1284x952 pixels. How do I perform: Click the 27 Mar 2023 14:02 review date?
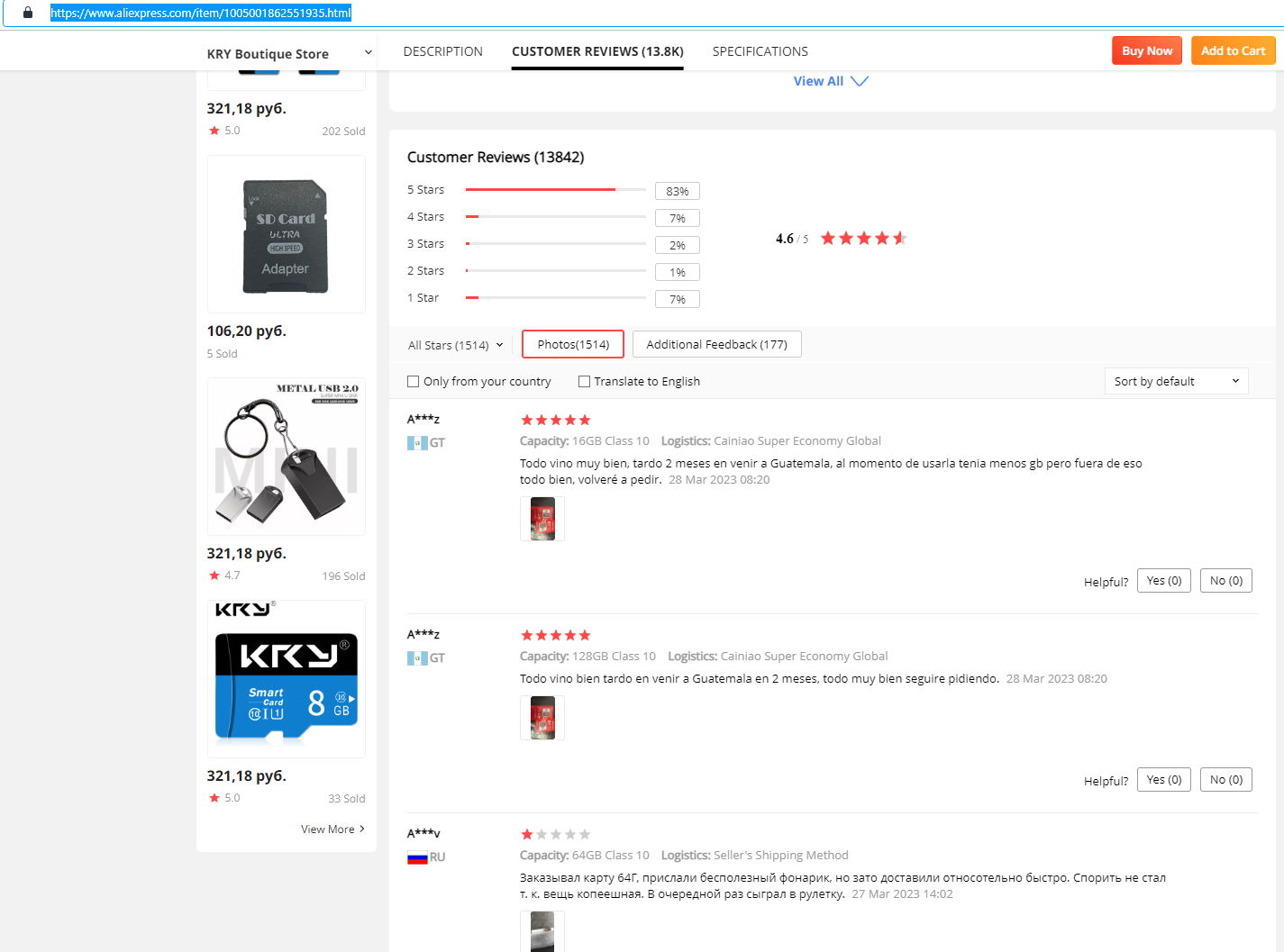tap(902, 894)
